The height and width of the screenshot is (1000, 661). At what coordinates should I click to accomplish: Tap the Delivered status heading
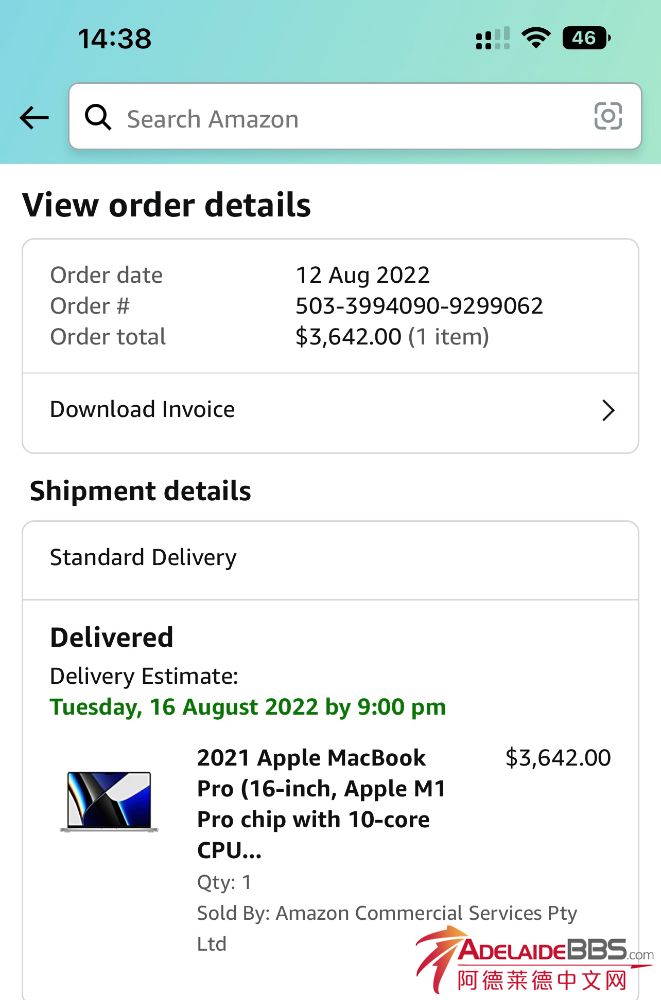[x=112, y=637]
